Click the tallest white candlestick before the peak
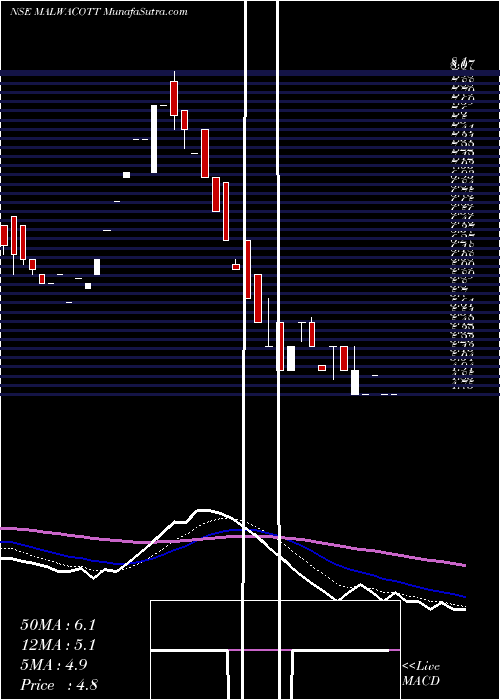The image size is (500, 700). (x=154, y=139)
